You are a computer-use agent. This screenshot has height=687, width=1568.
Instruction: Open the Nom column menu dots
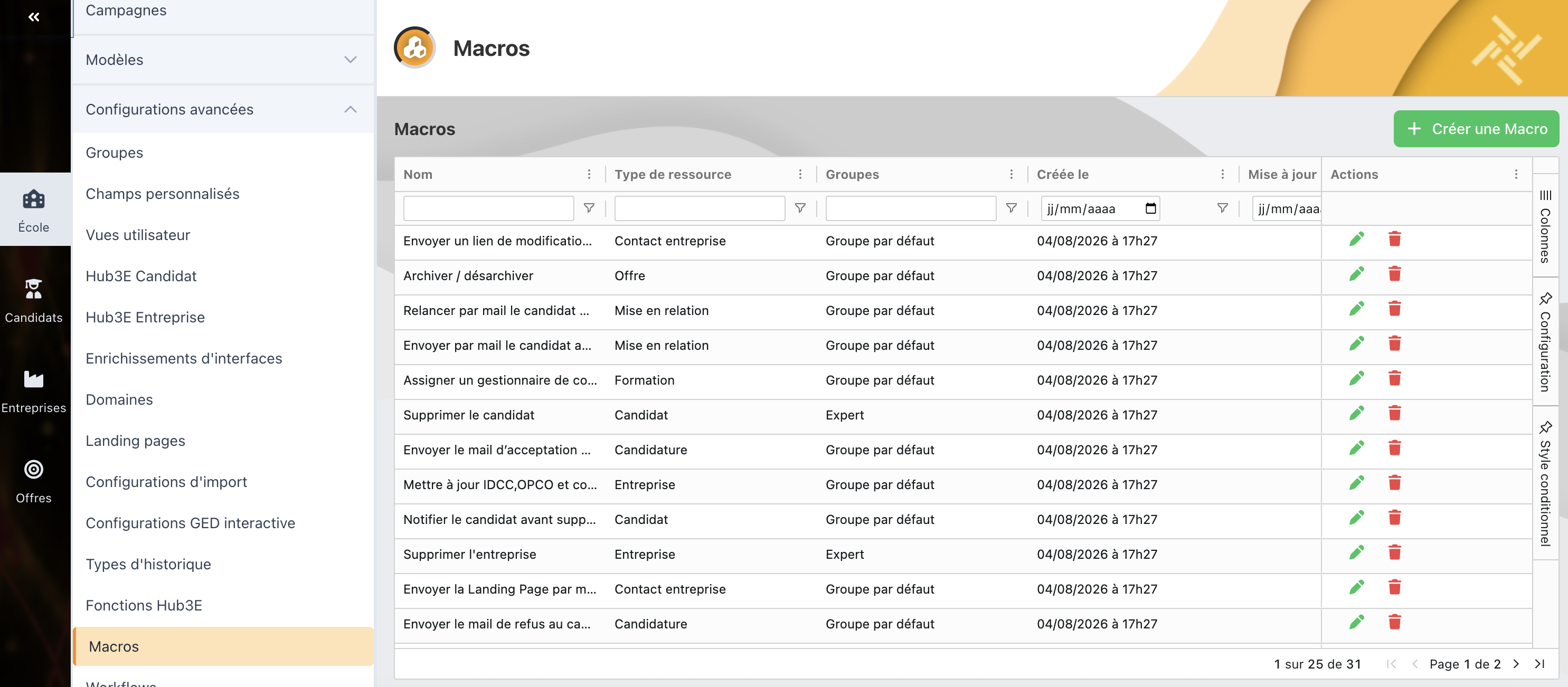(x=589, y=175)
